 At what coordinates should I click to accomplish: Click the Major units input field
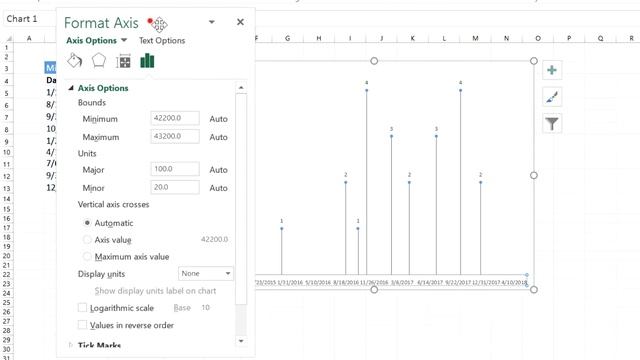click(x=175, y=169)
